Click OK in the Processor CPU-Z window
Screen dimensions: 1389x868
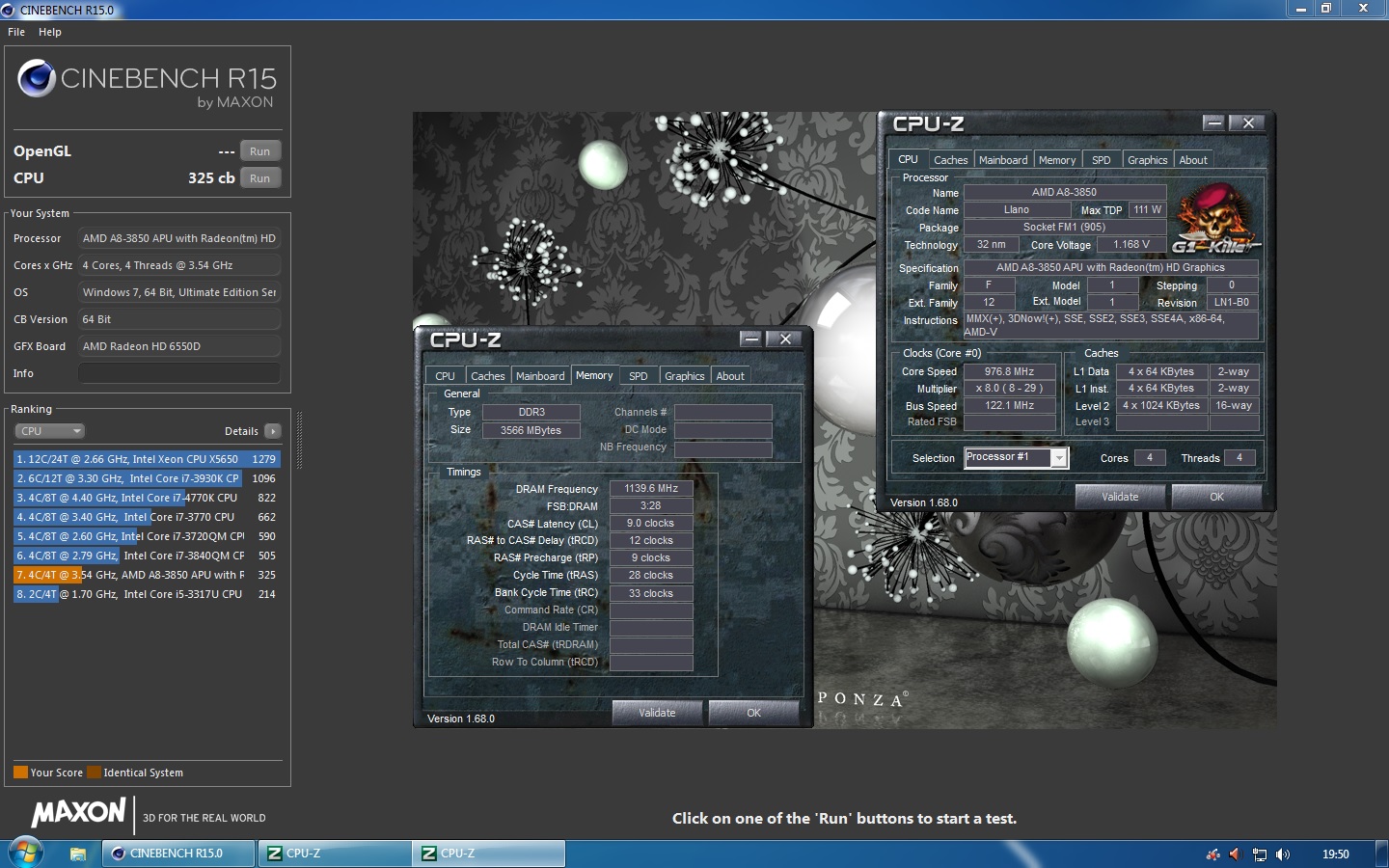(1217, 497)
